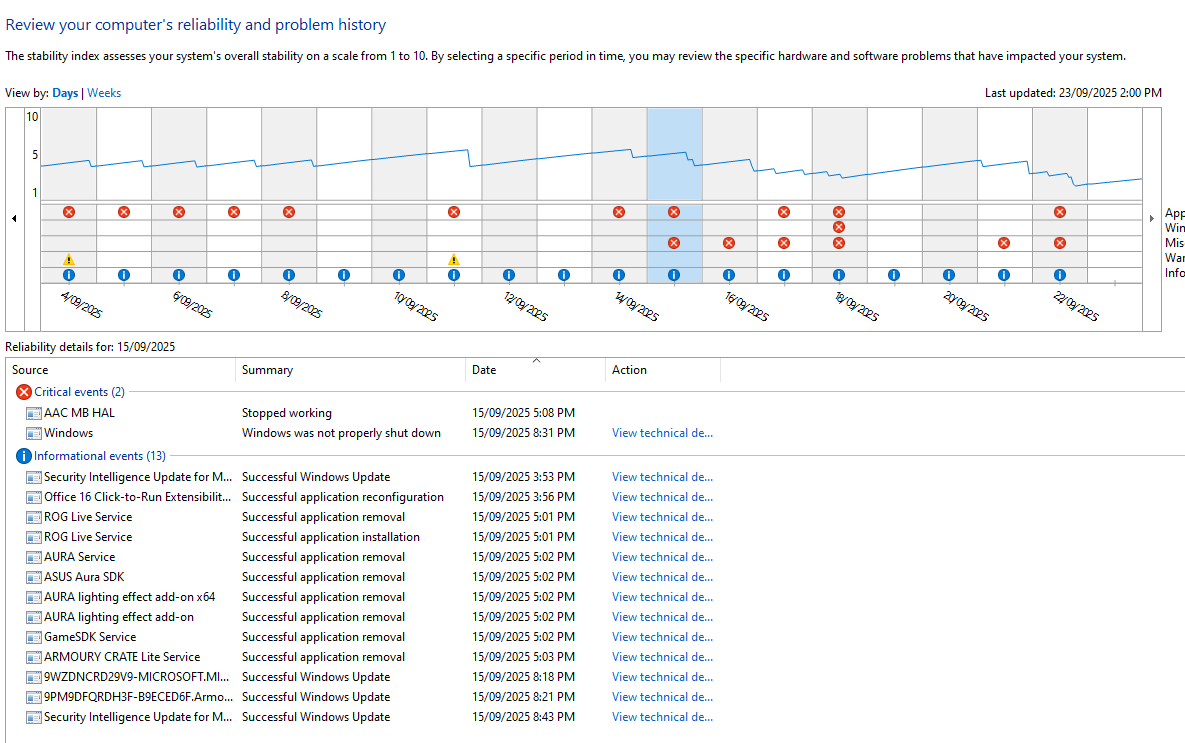
Task: View technical details for Office 16 Click-to-Run
Action: click(x=662, y=497)
